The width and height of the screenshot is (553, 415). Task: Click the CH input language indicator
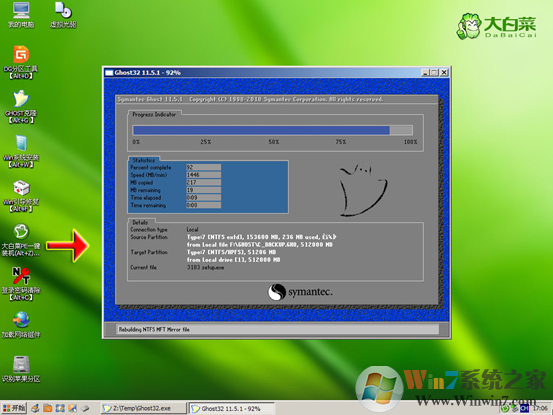524,408
